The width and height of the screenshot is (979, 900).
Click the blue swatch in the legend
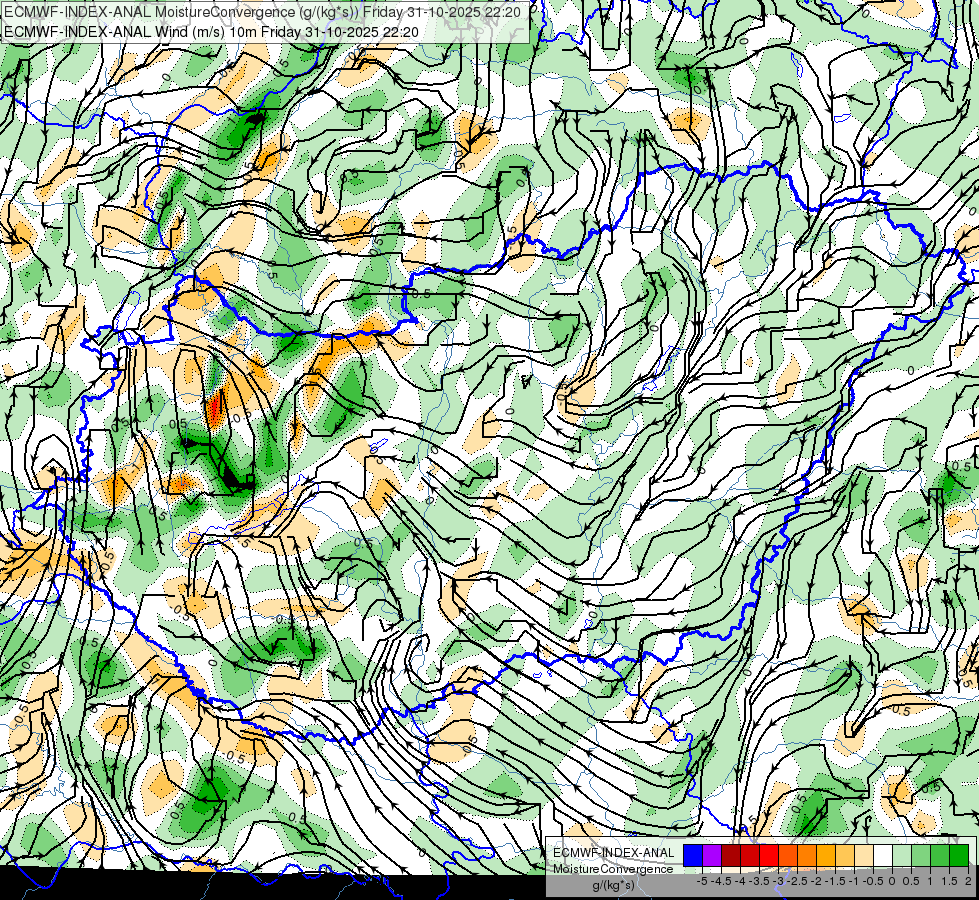pos(693,855)
